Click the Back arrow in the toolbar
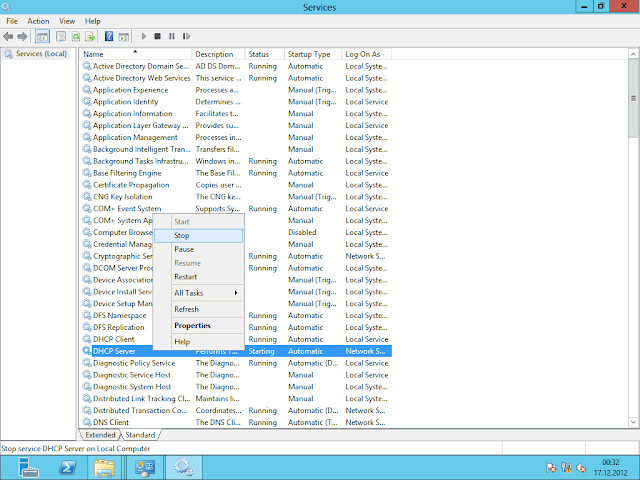 8,36
